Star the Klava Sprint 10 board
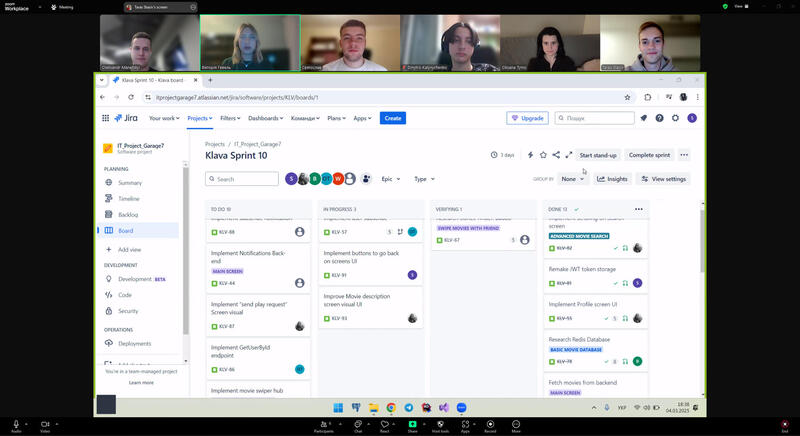 543,155
